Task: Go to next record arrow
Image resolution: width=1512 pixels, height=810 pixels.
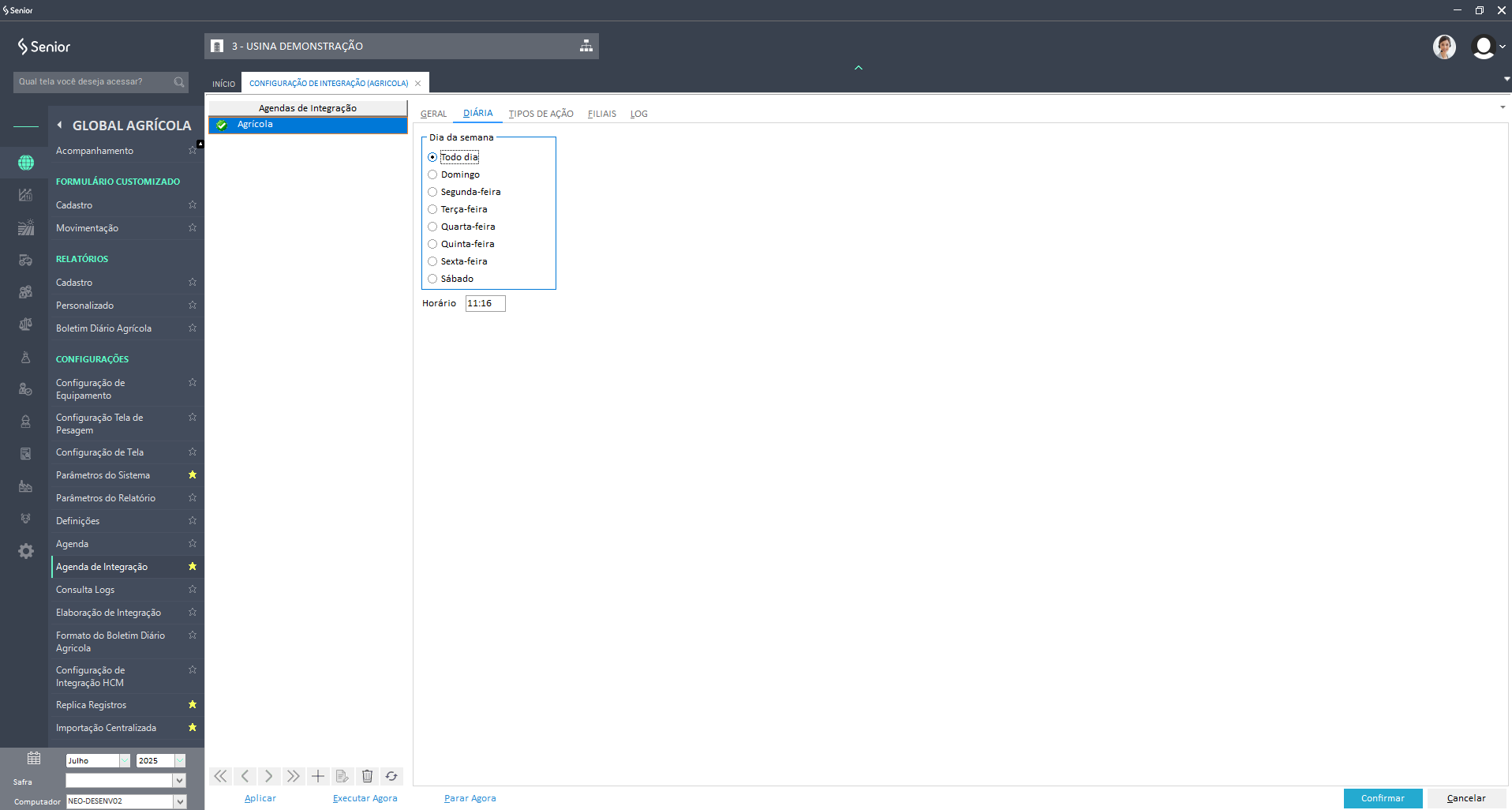Action: (269, 776)
